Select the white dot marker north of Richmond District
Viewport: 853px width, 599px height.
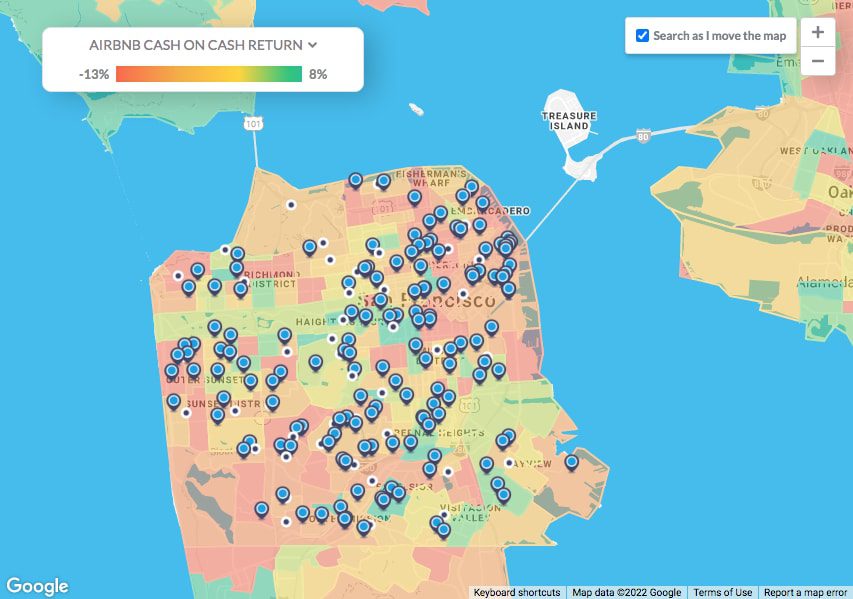(x=226, y=250)
